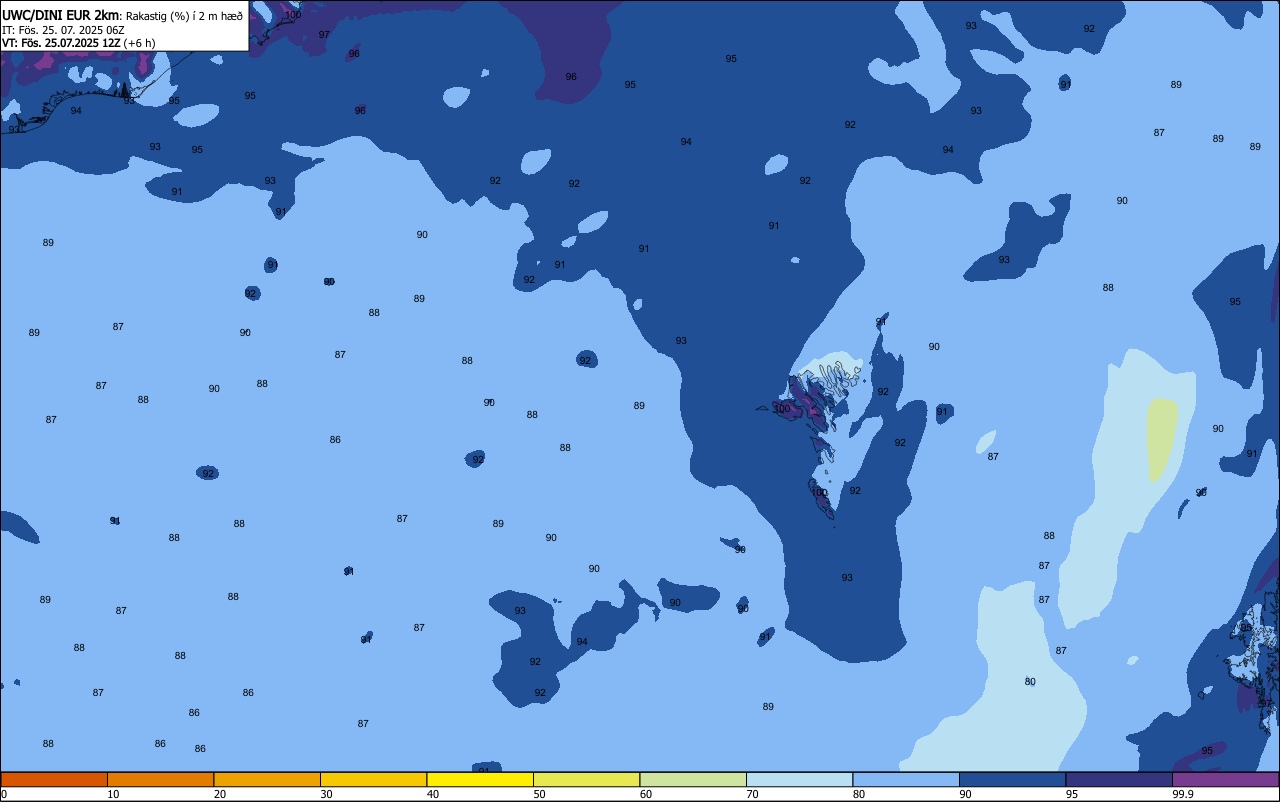Click the purple legend swatch above 99.9
Screen dimensions: 1280x802
[x=1225, y=779]
